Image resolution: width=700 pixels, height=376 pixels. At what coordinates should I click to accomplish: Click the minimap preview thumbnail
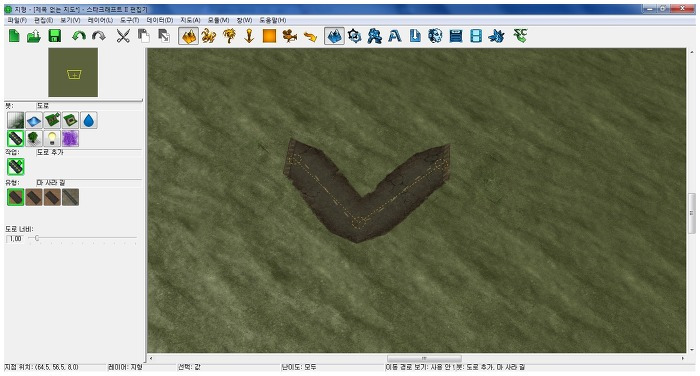tap(73, 72)
